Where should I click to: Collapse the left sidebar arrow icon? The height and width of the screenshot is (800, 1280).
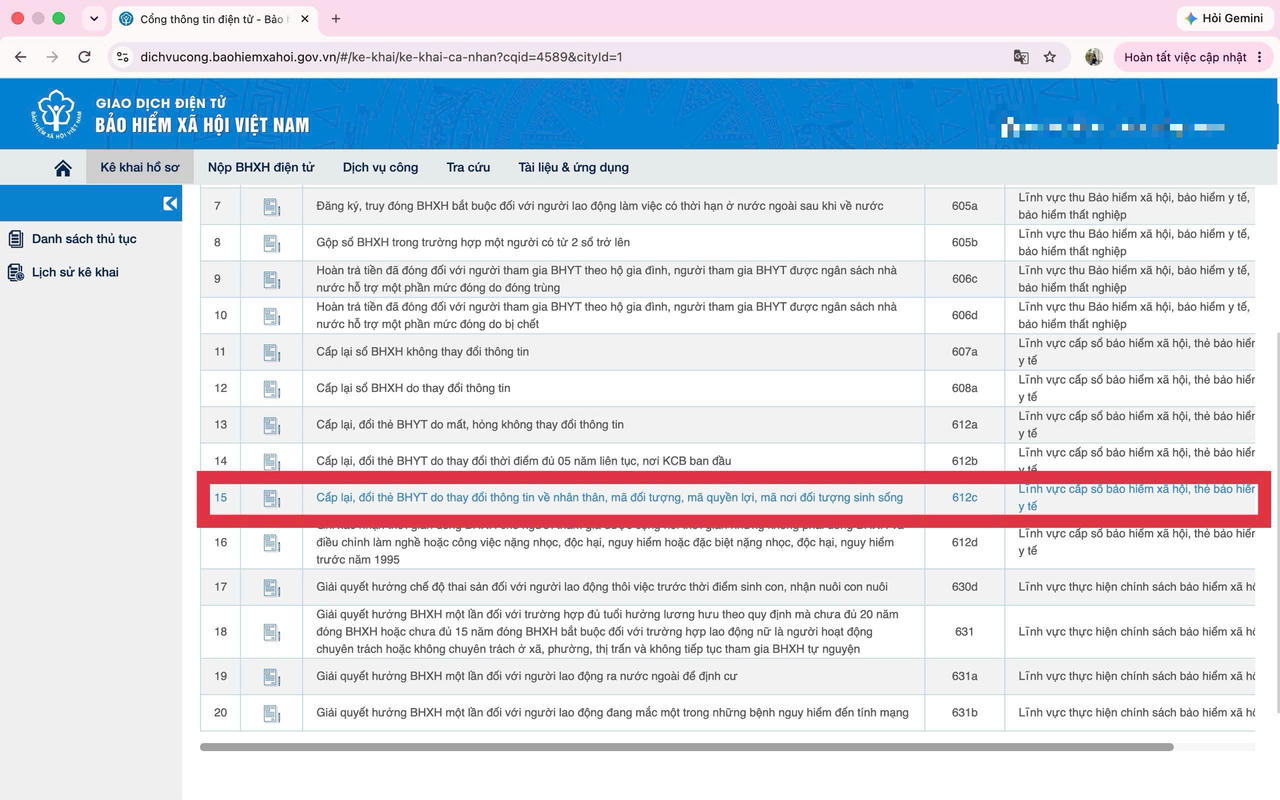(x=170, y=204)
